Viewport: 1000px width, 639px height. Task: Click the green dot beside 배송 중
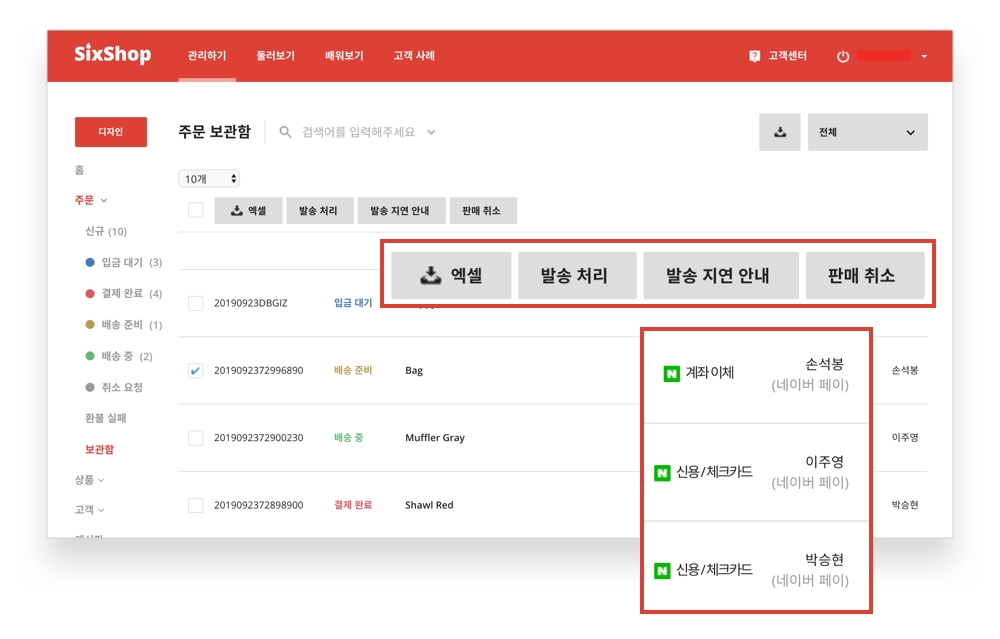click(90, 356)
